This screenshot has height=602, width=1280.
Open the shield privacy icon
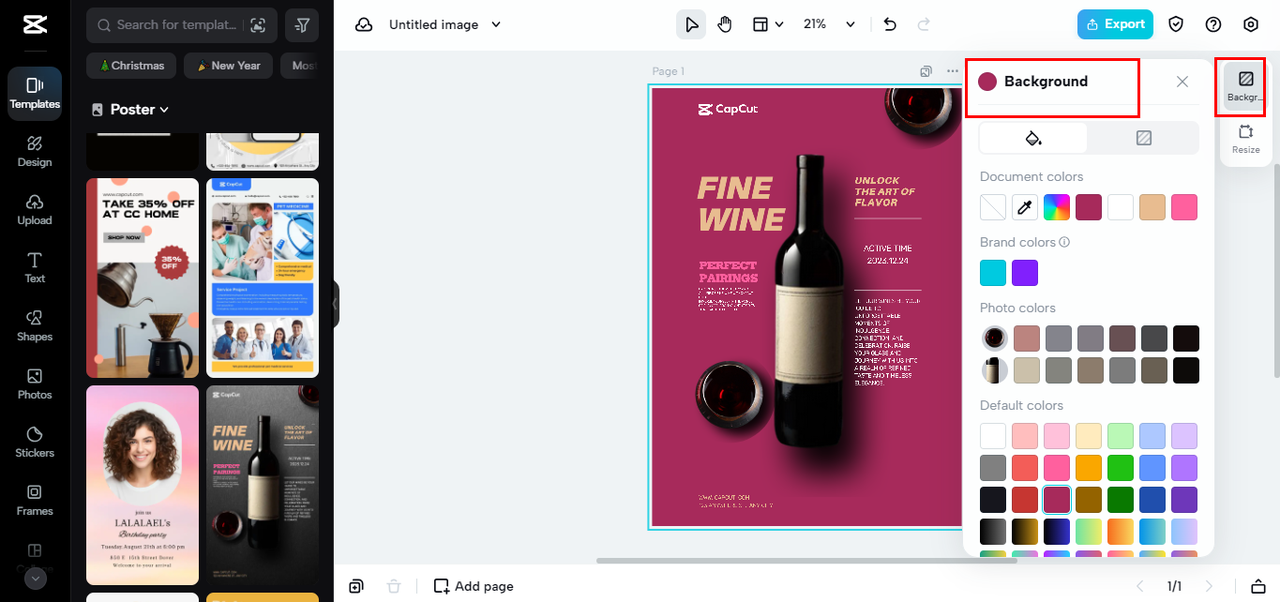click(1177, 25)
